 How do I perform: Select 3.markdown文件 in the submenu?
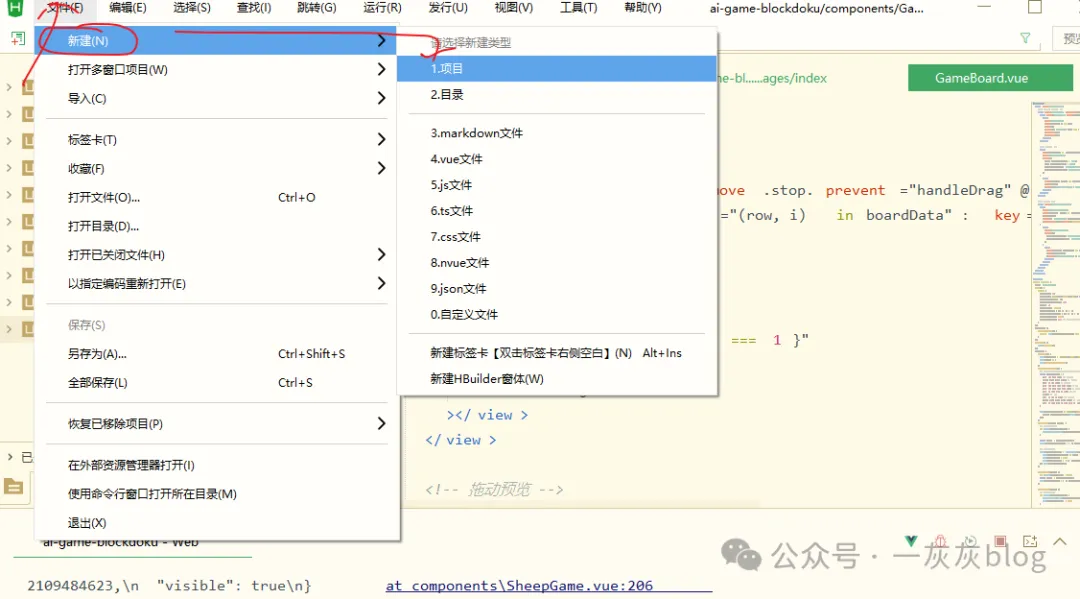pyautogui.click(x=477, y=133)
